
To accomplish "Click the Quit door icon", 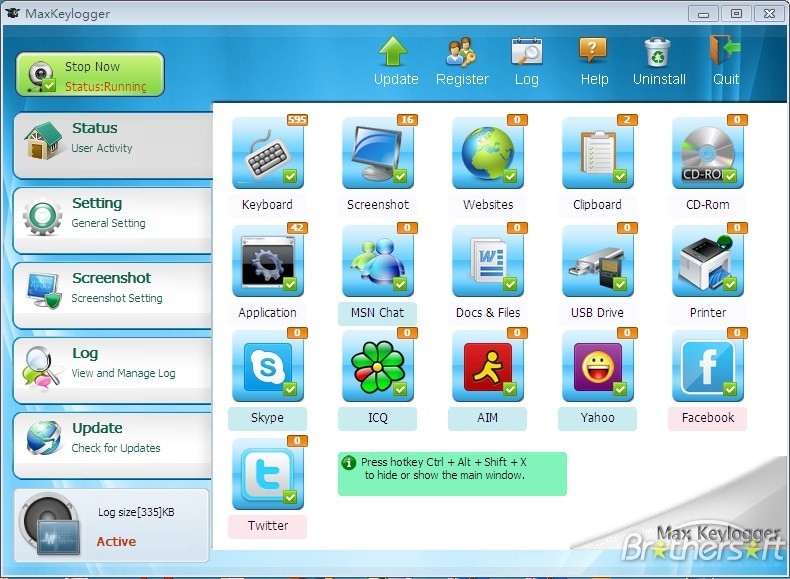I will tap(725, 50).
